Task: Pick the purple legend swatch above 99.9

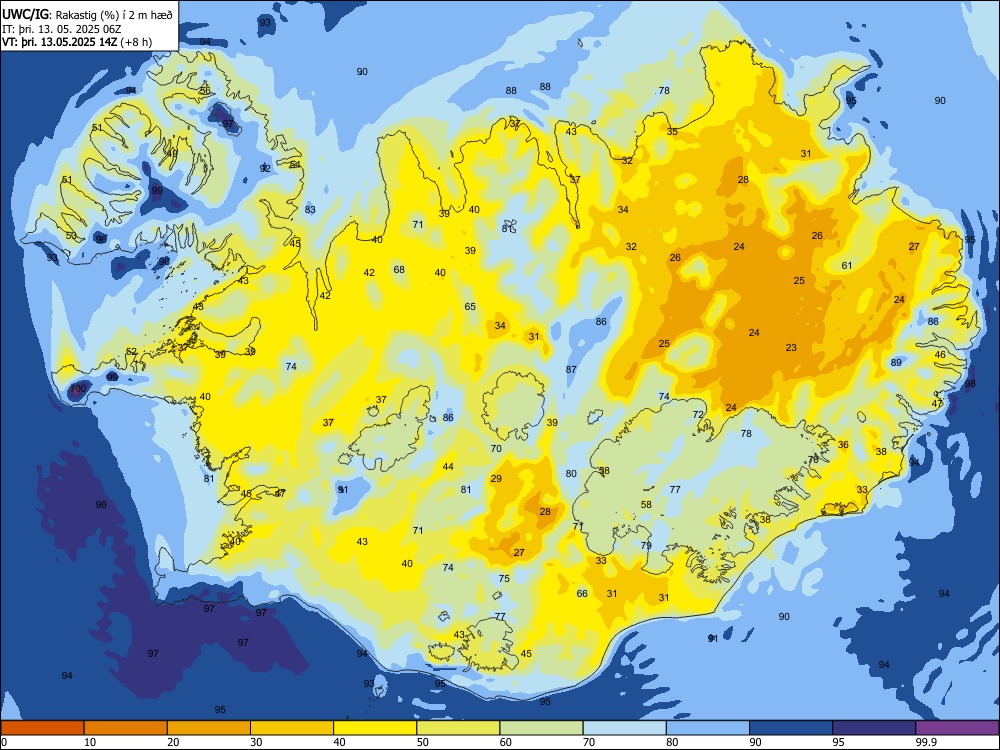Action: (x=957, y=728)
